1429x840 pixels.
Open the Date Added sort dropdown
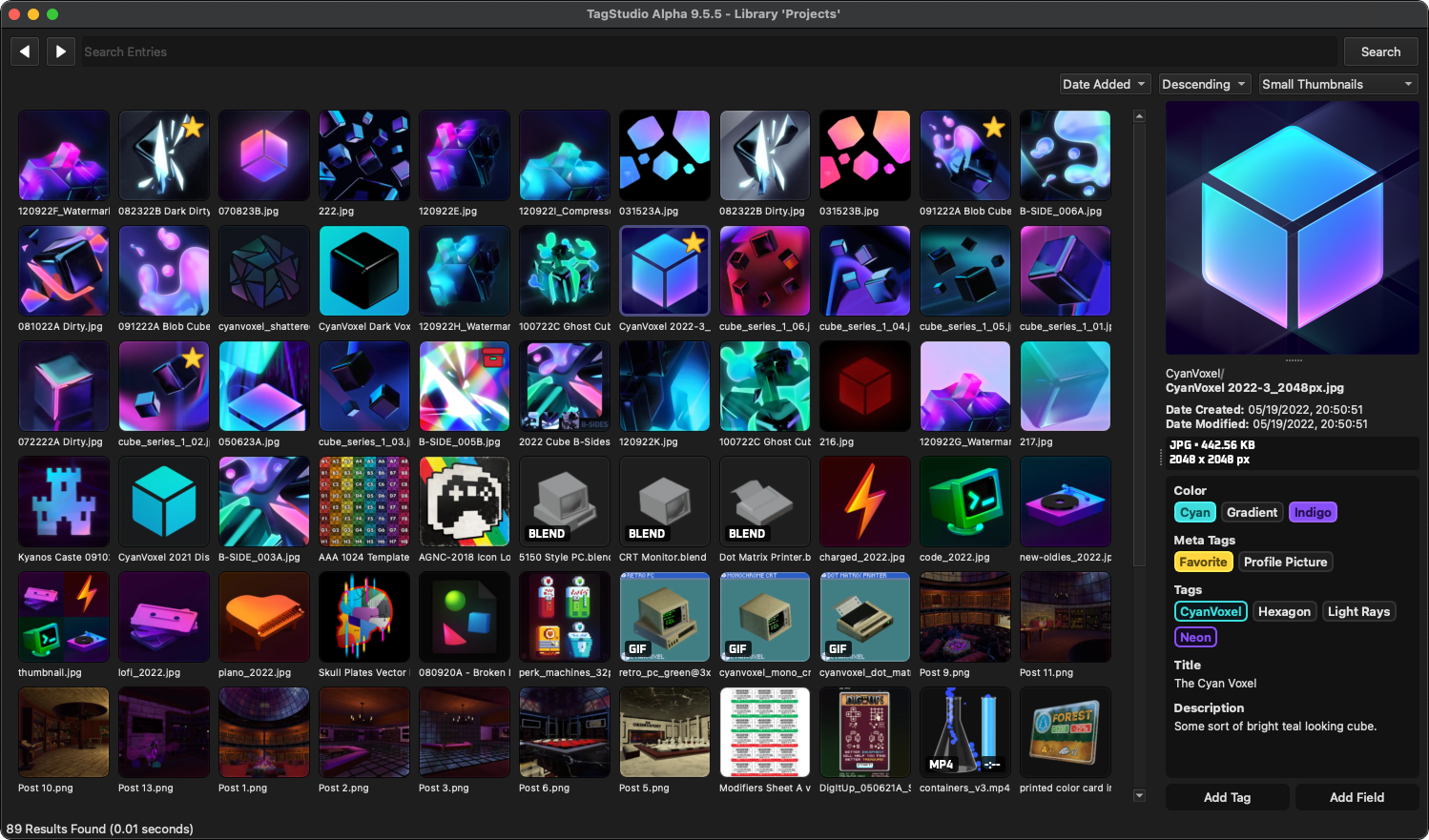[x=1105, y=84]
